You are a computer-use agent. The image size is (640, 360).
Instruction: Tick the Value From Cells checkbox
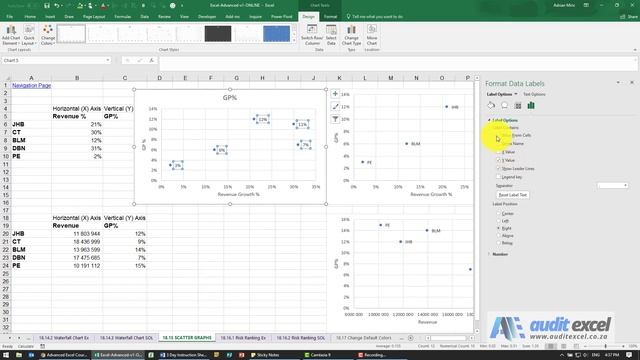[x=498, y=136]
